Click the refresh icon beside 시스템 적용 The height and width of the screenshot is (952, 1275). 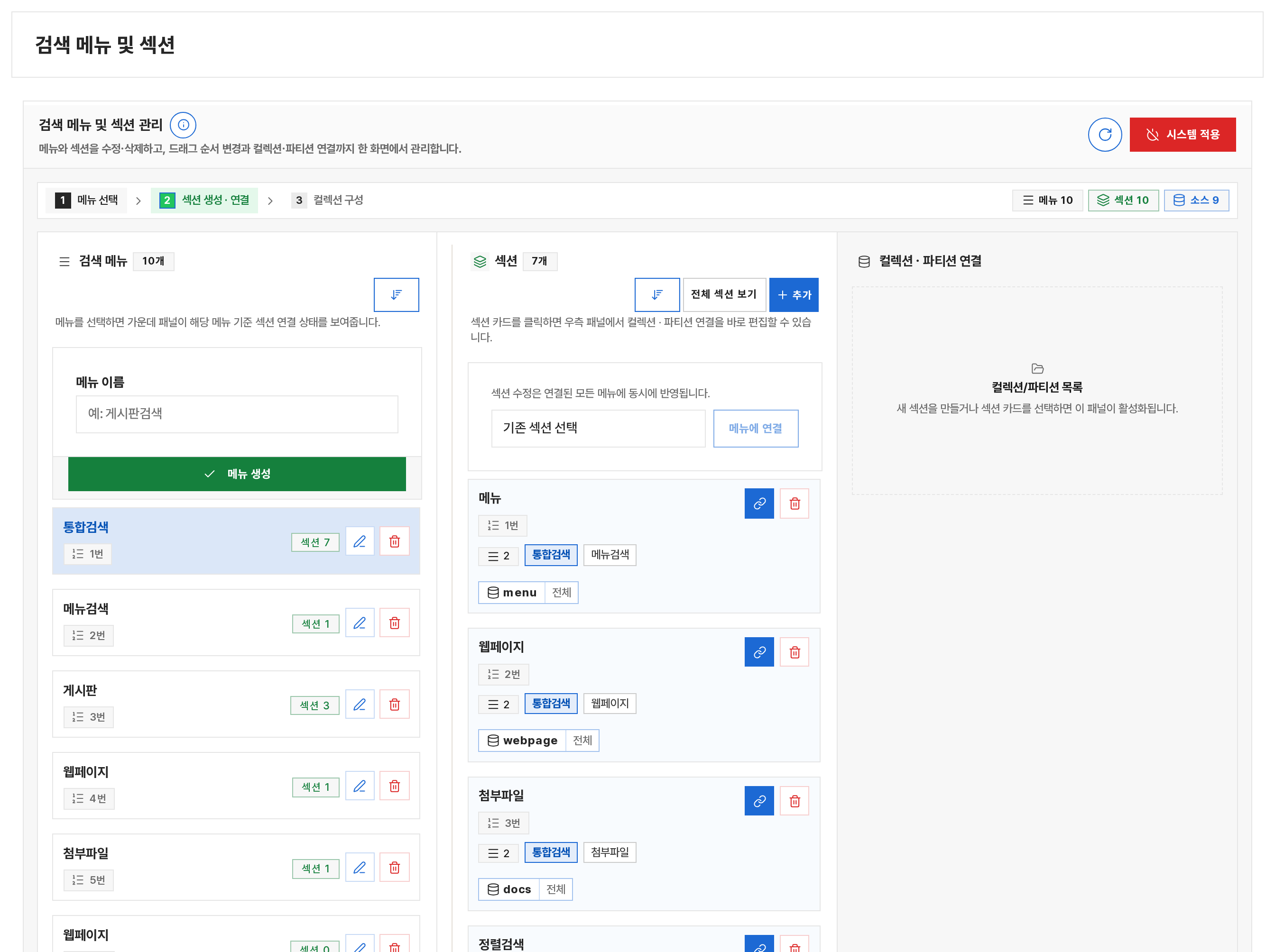point(1104,134)
